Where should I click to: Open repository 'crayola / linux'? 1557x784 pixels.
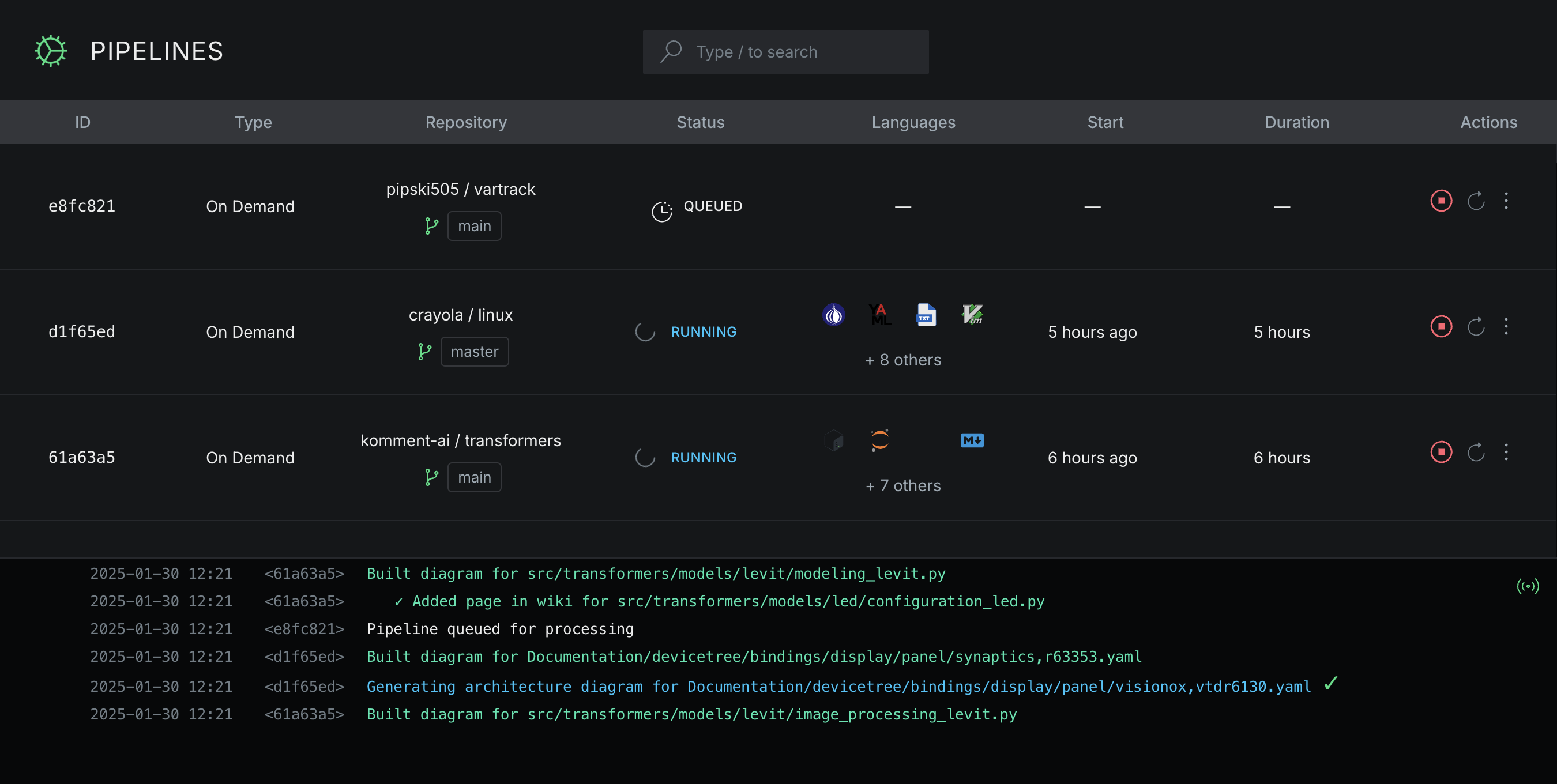pos(461,315)
